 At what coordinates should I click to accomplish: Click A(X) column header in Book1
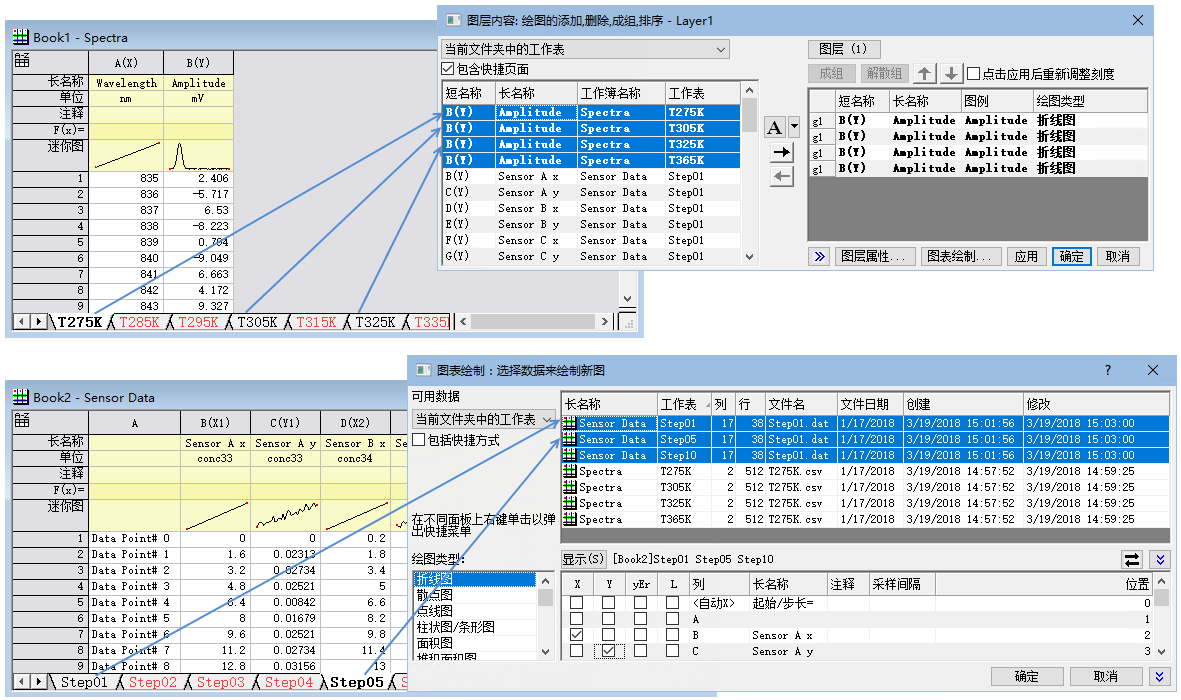[126, 63]
